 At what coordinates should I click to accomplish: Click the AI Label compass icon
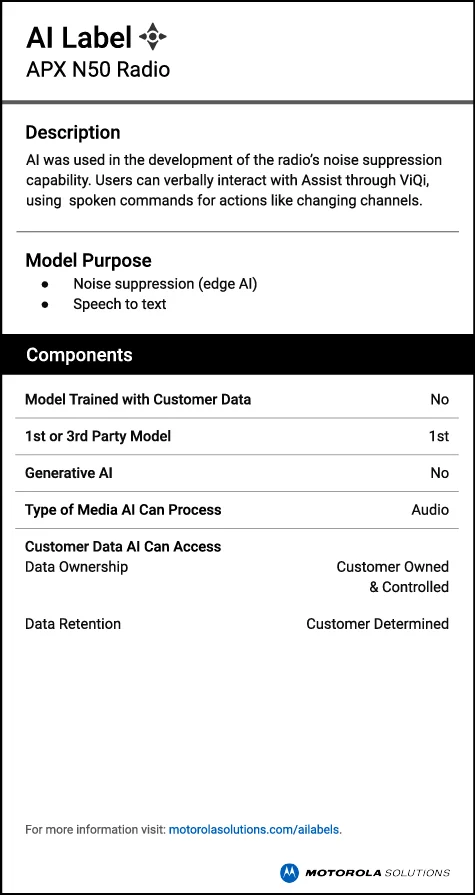pos(152,37)
